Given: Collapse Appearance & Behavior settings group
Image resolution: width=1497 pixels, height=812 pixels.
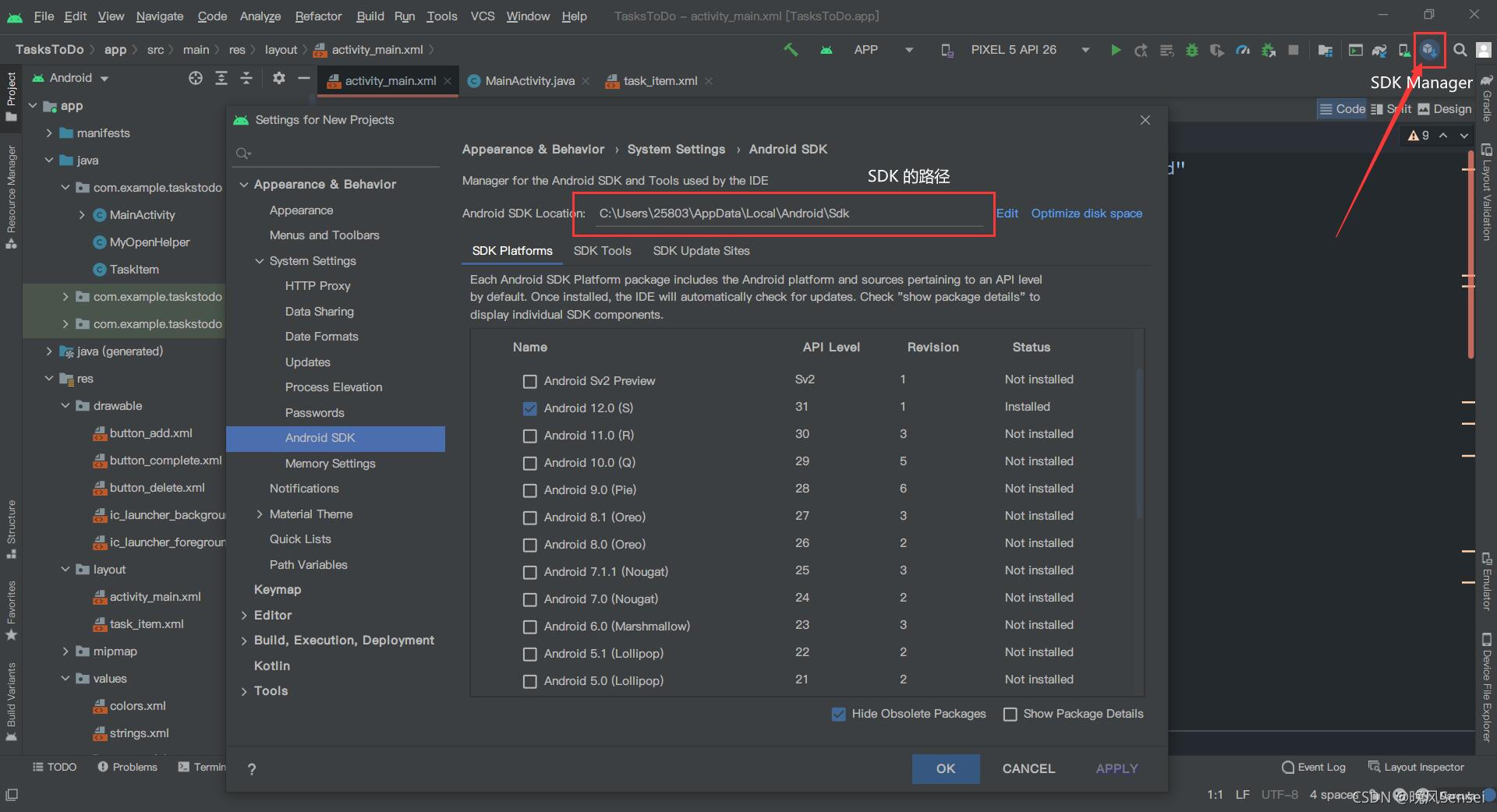Looking at the screenshot, I should [x=244, y=185].
